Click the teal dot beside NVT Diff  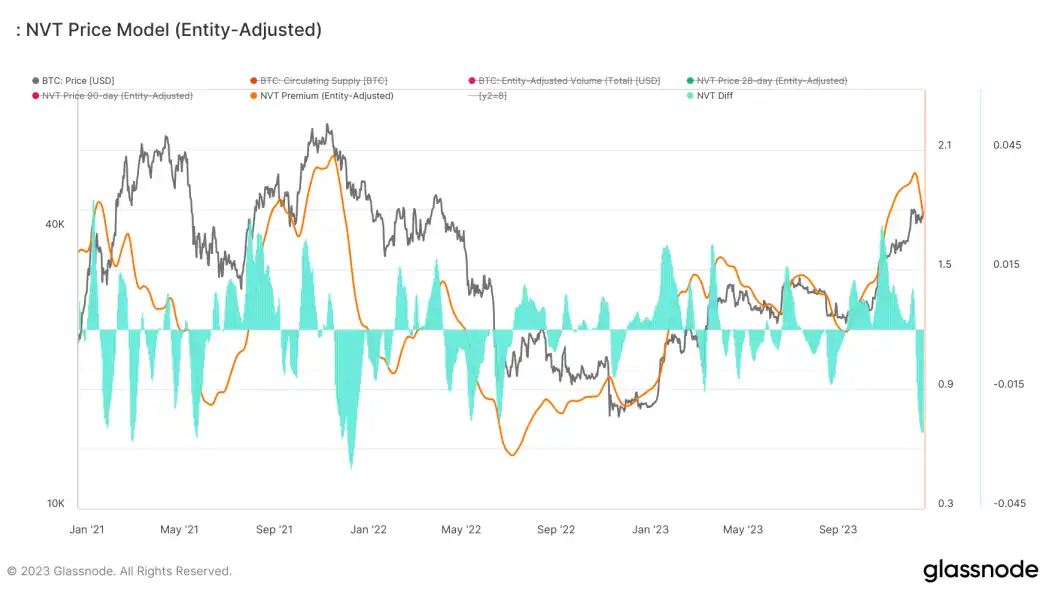[x=690, y=96]
